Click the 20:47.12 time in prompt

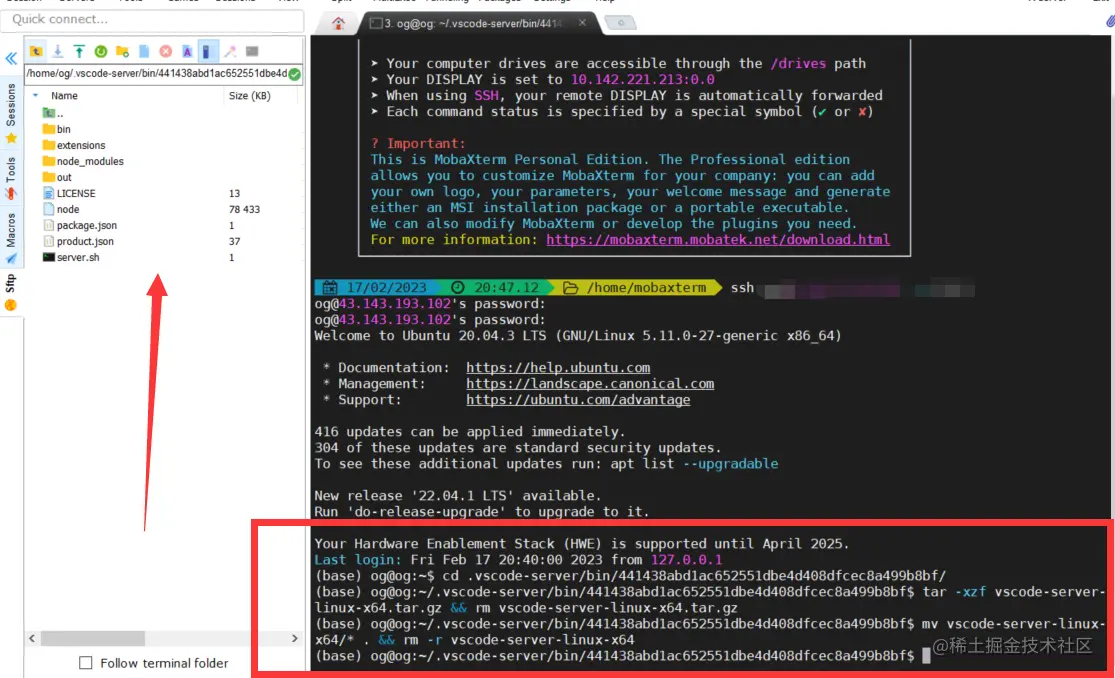point(506,287)
